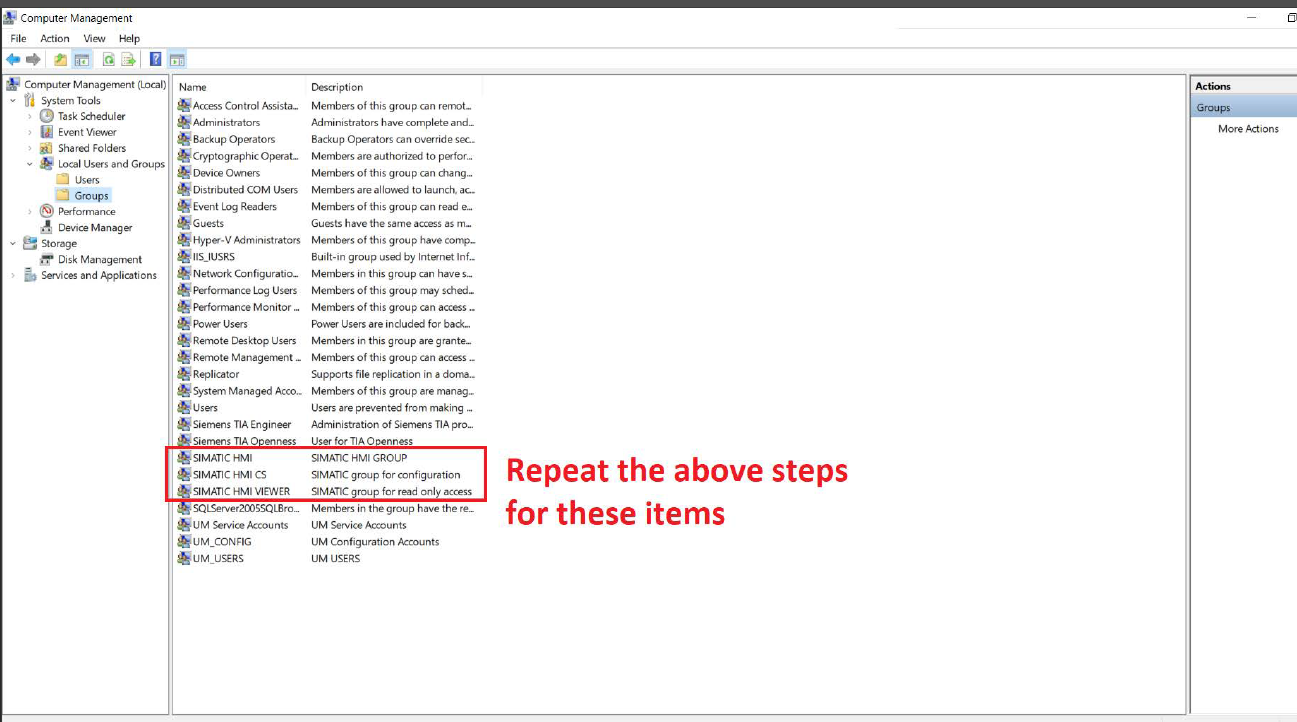Screen dimensions: 1297x722
Task: Go back with the blue Back arrow
Action: click(13, 60)
